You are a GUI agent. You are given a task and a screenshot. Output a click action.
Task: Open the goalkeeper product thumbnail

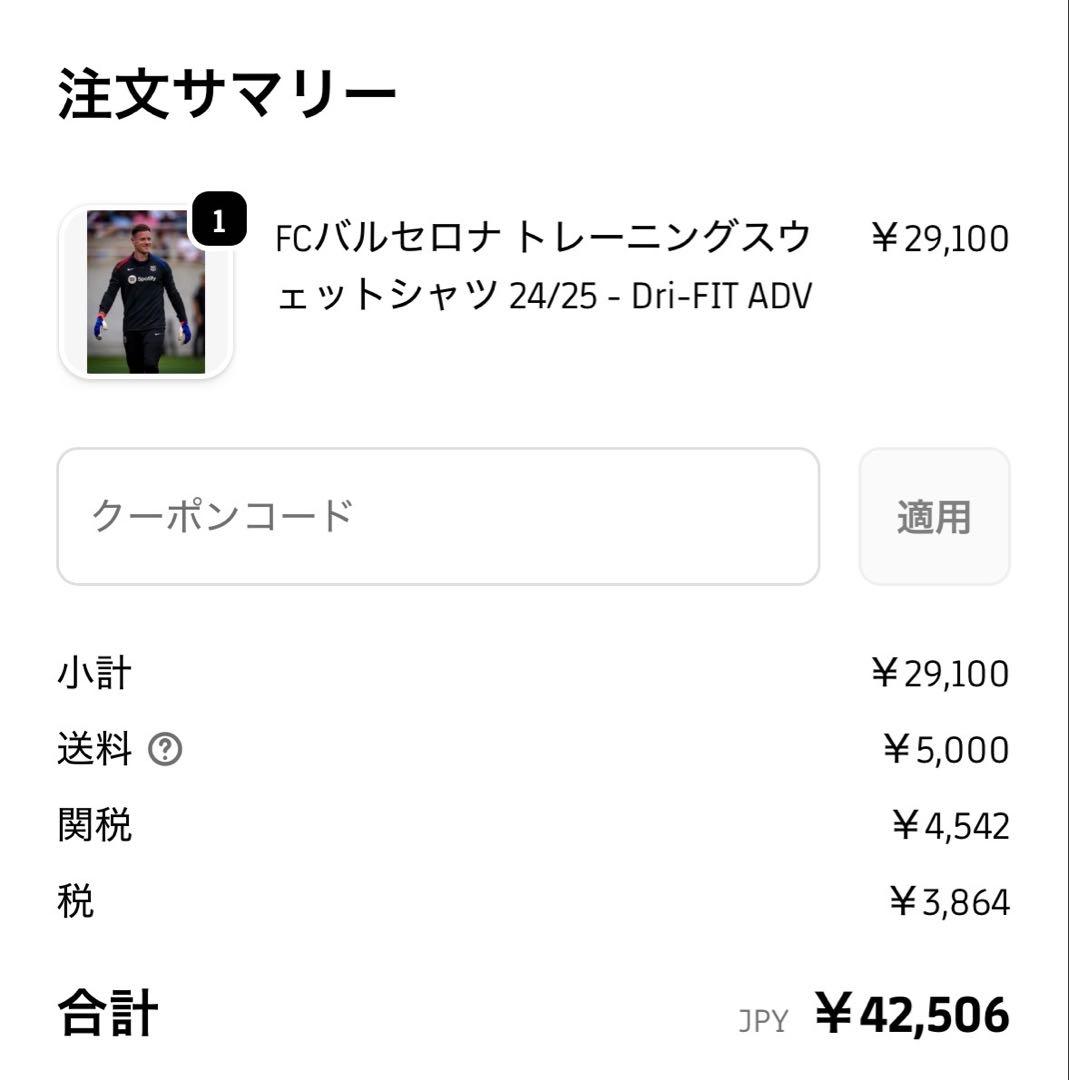[x=146, y=292]
